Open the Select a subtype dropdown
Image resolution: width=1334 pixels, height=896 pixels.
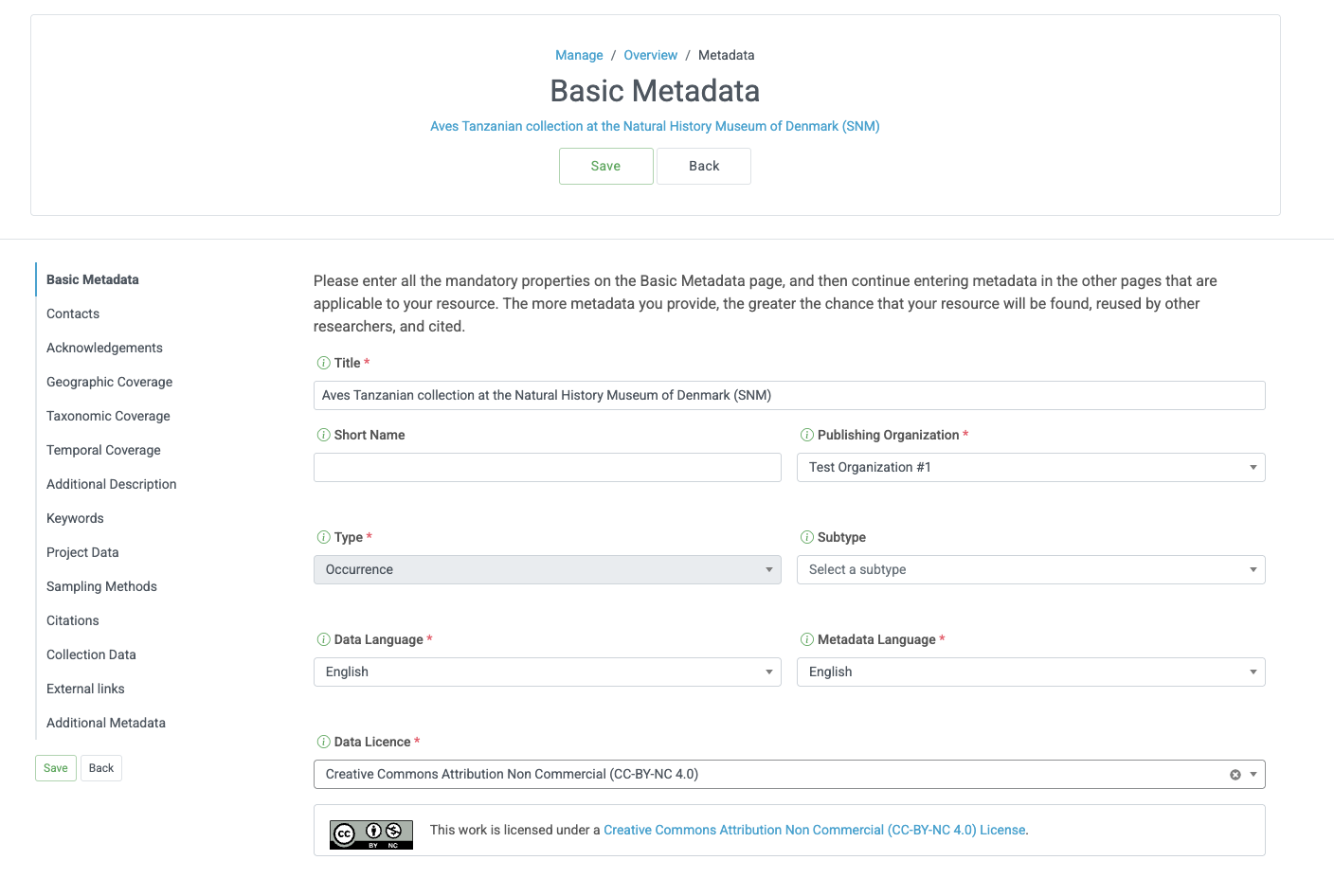(x=1031, y=569)
